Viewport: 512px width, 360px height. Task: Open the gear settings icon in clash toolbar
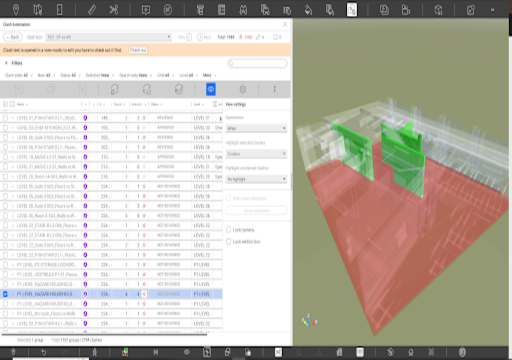coord(243,89)
